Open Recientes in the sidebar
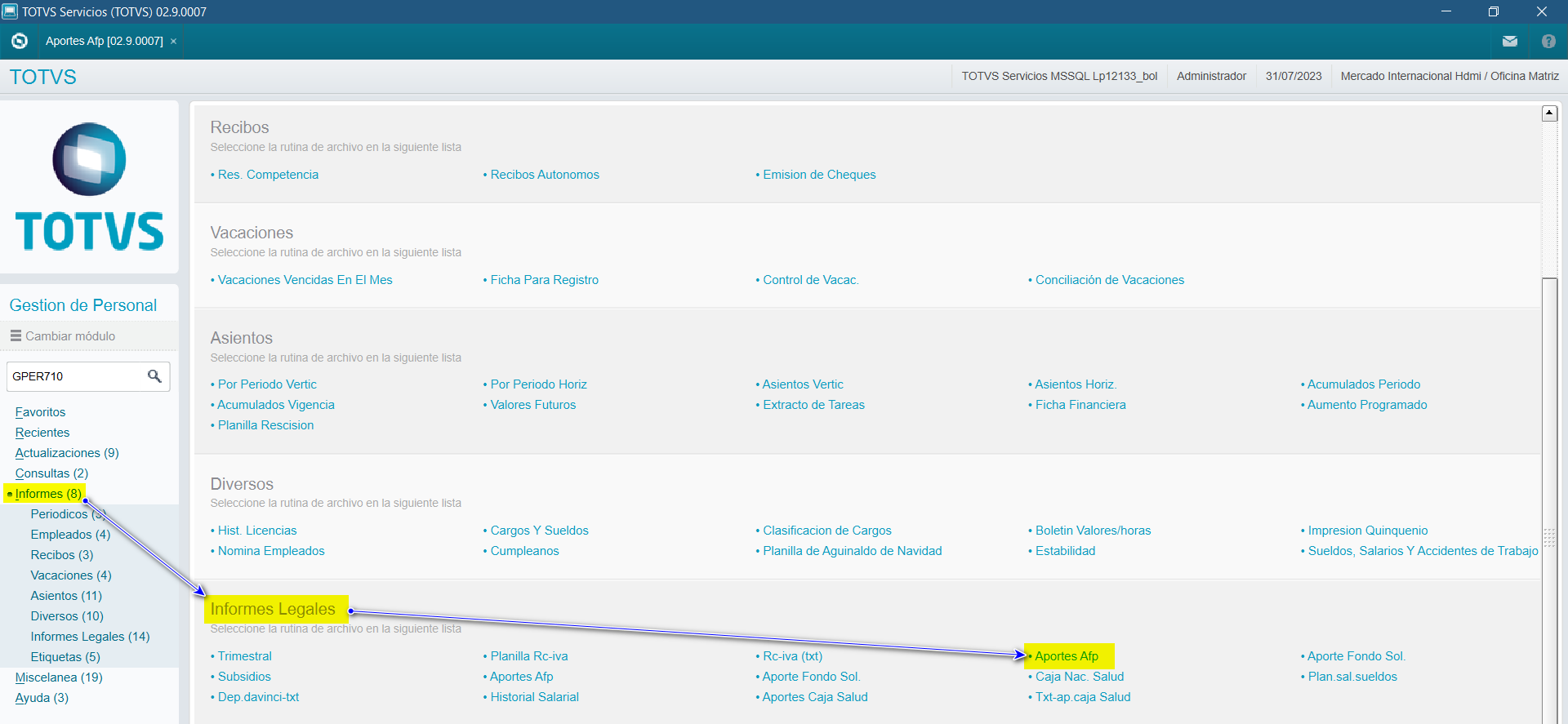Screen dimensions: 1568x724 pos(42,433)
